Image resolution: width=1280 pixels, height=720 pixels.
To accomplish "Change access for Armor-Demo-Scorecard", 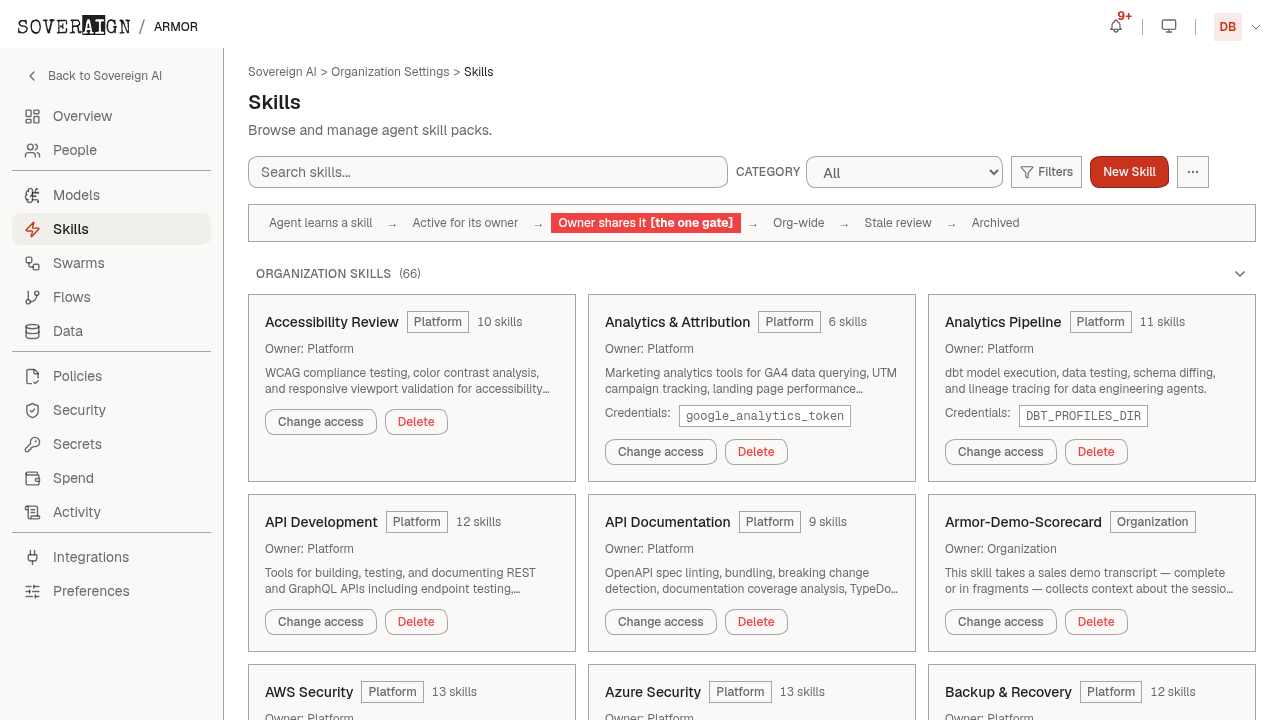I will (x=1001, y=622).
